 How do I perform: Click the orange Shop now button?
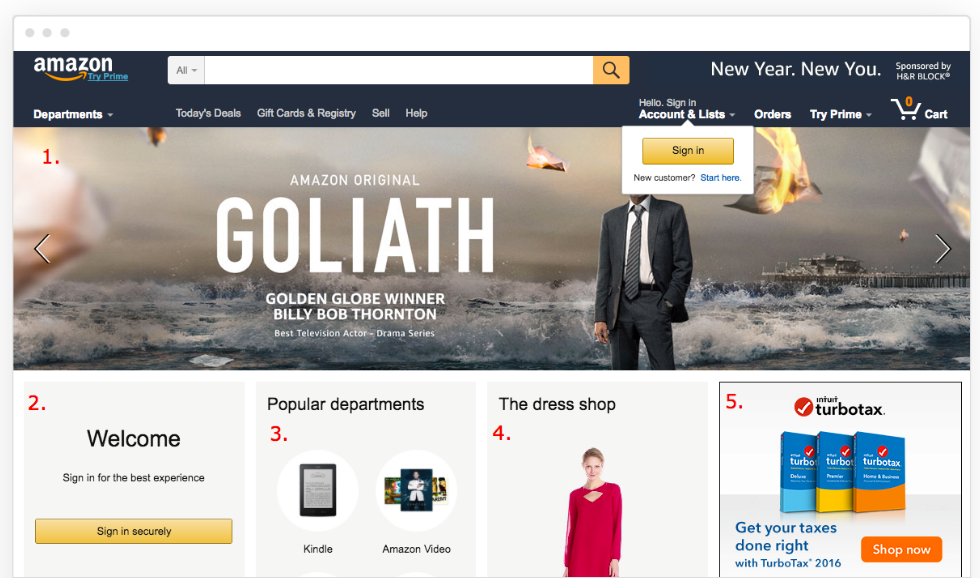901,549
